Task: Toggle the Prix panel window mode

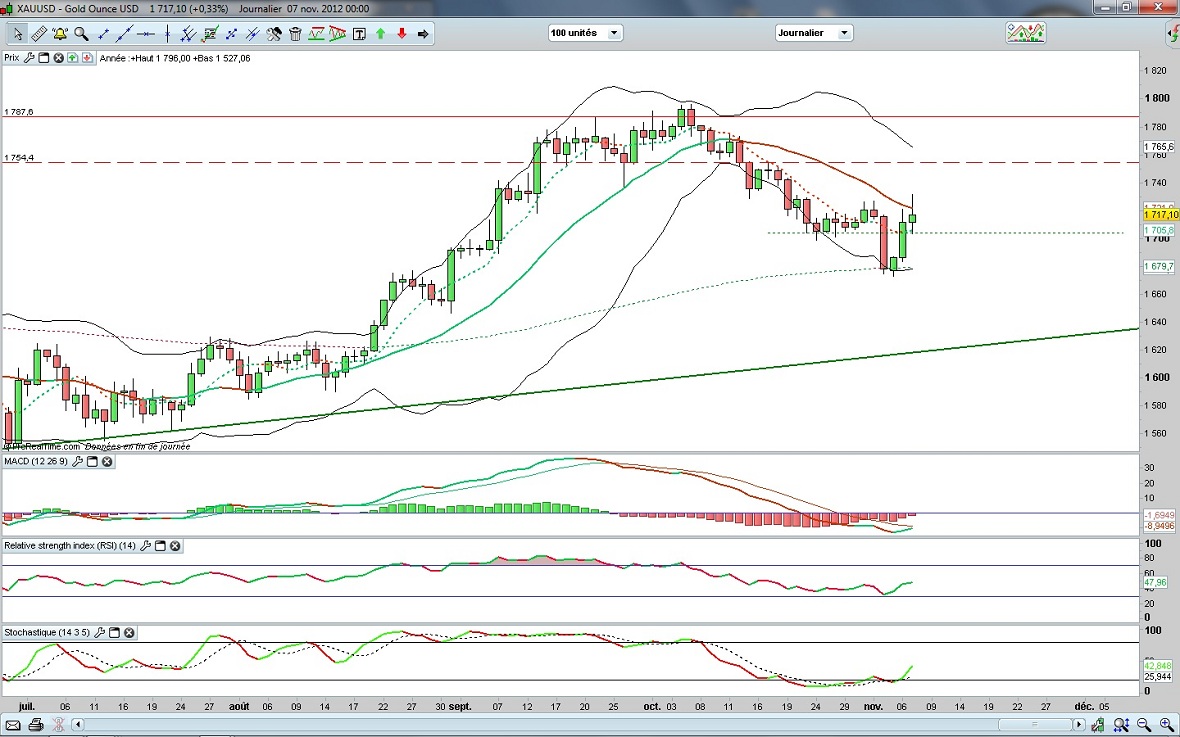Action: point(44,58)
